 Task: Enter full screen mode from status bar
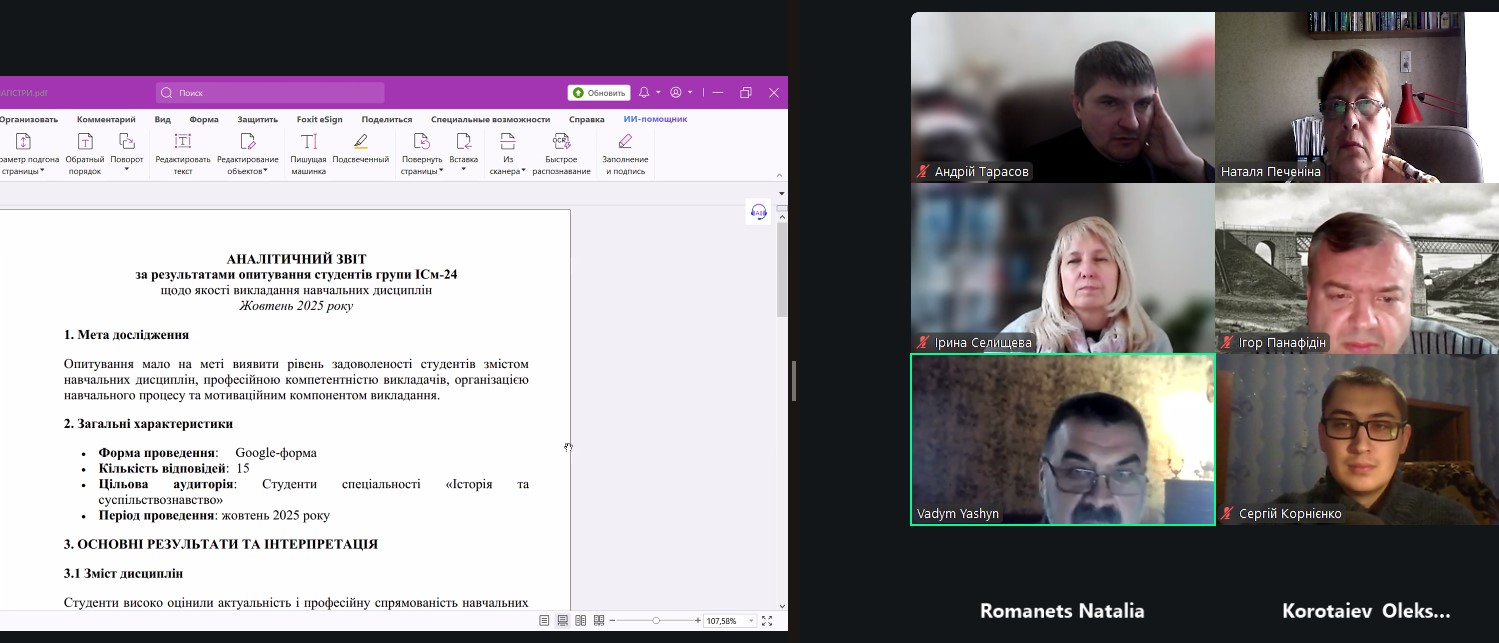(767, 621)
